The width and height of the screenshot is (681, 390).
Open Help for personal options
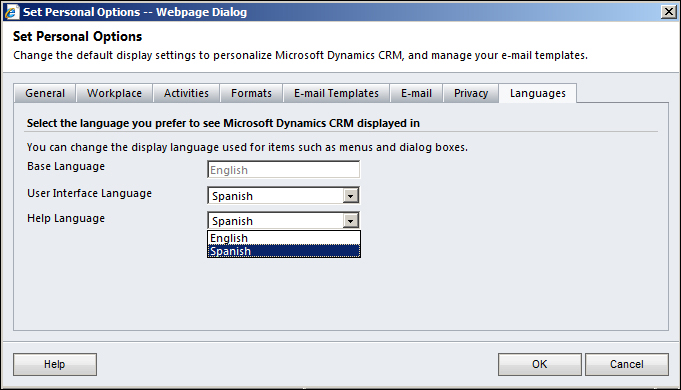[55, 364]
